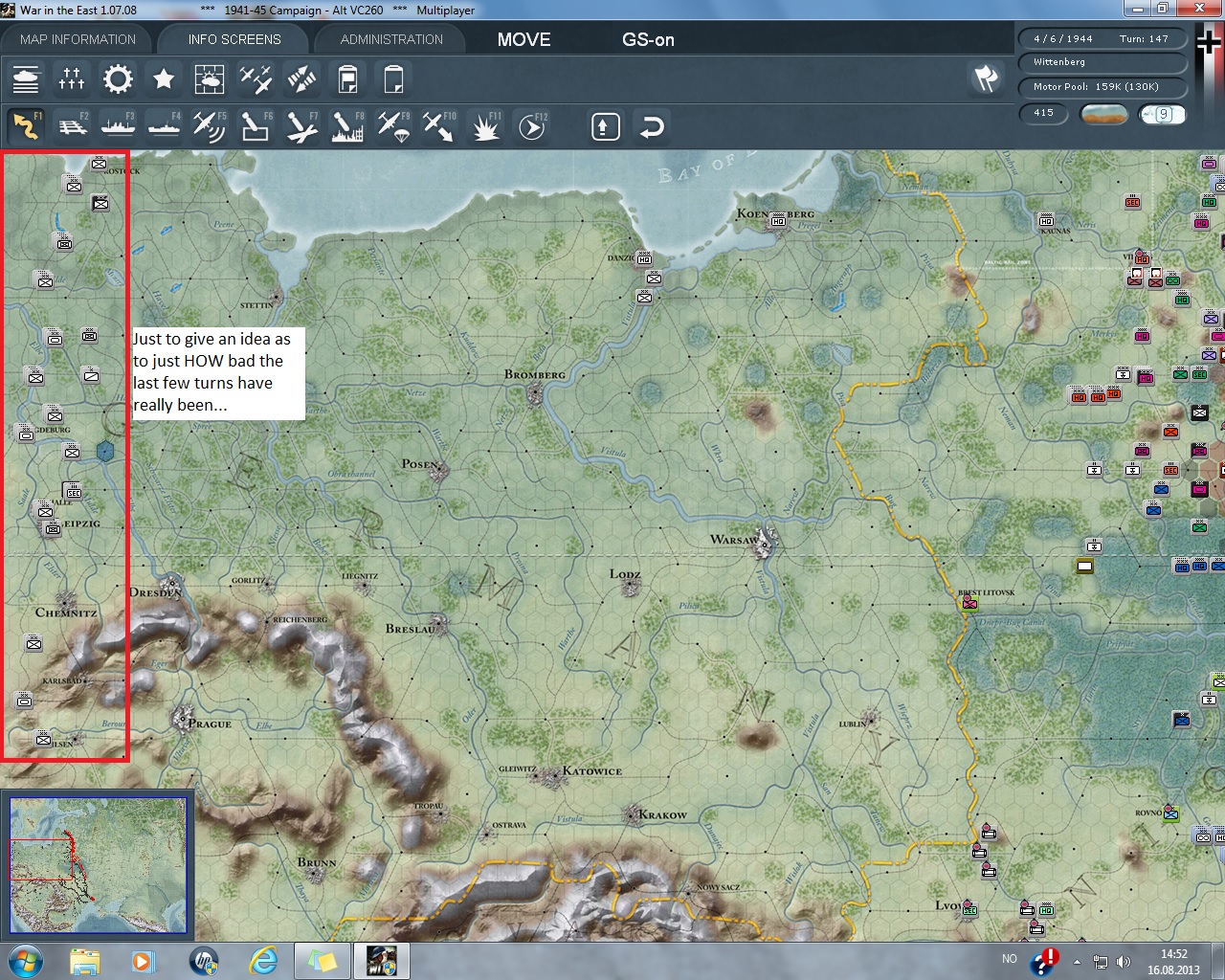Image resolution: width=1225 pixels, height=980 pixels.
Task: Toggle the Build Fortification (F11) mode
Action: [x=485, y=126]
